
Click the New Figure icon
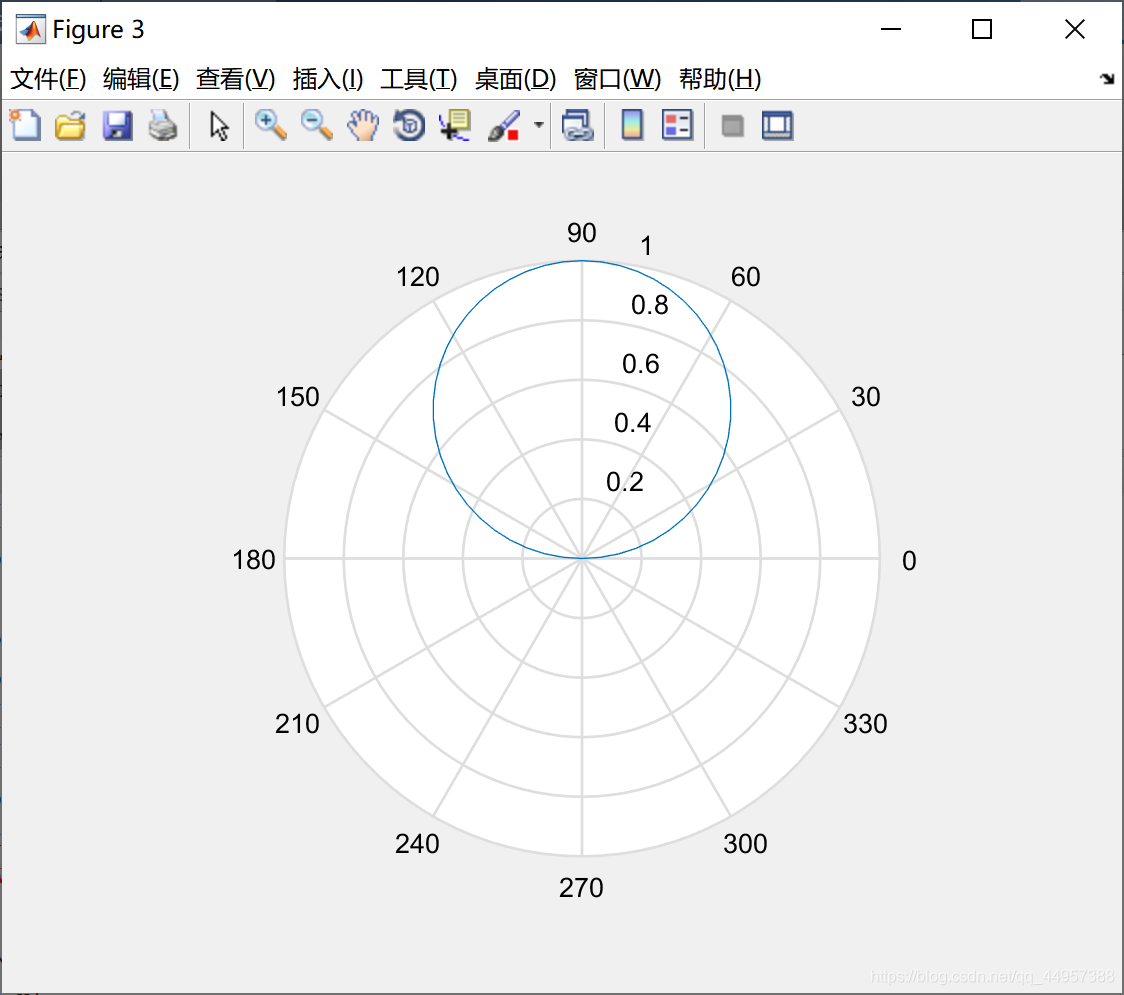pyautogui.click(x=25, y=126)
